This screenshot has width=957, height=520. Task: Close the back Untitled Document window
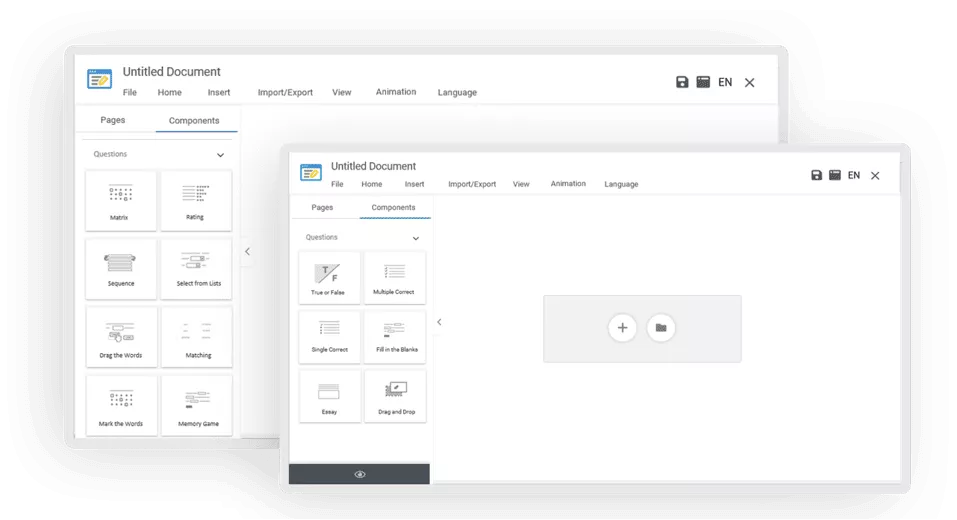point(749,82)
